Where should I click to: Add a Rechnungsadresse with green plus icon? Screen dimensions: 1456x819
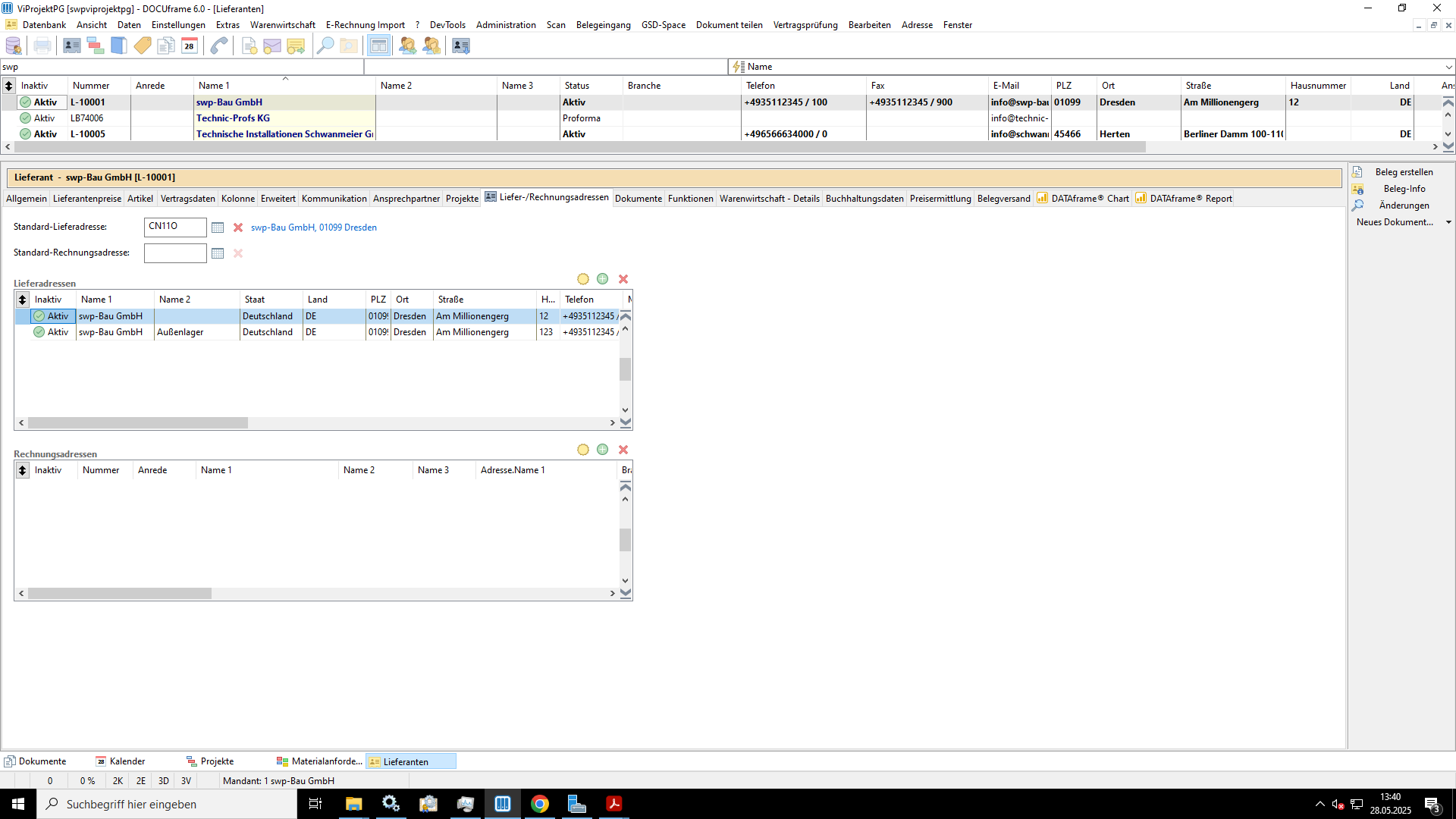click(603, 450)
